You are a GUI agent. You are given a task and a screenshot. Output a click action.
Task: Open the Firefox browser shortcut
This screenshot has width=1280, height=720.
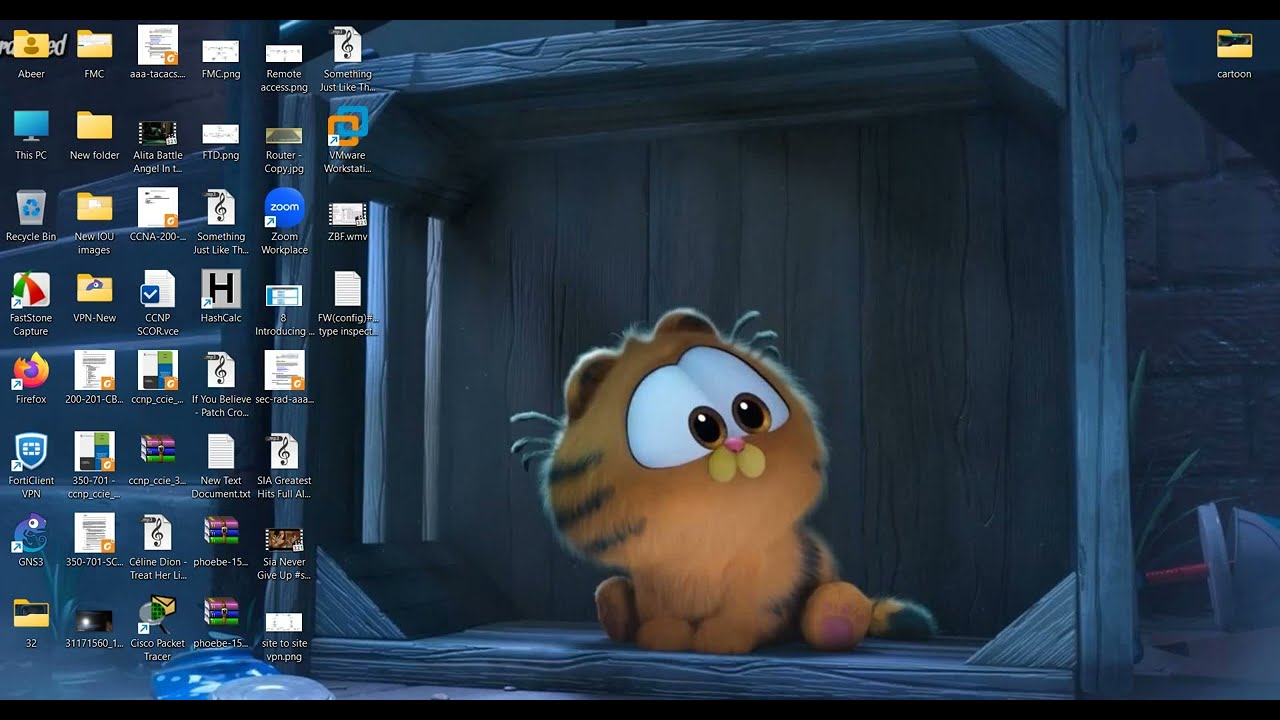click(31, 378)
